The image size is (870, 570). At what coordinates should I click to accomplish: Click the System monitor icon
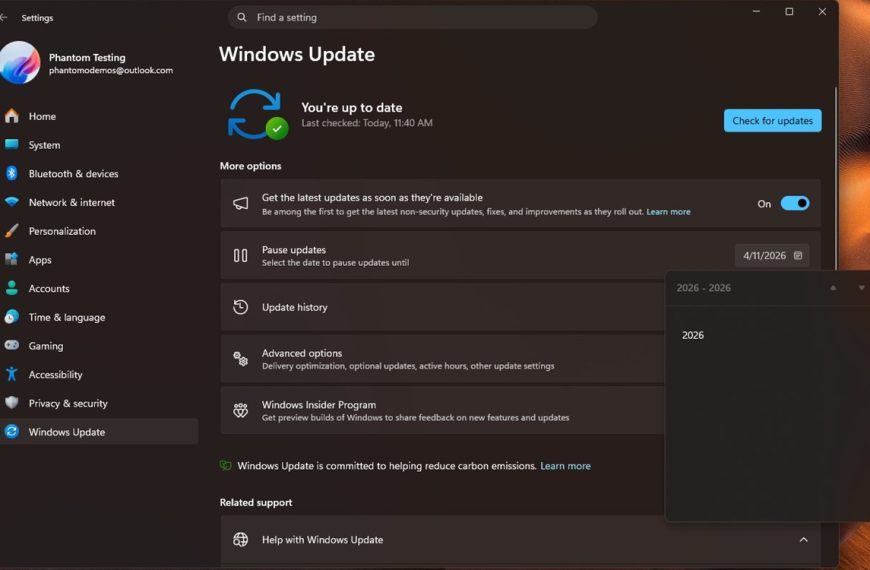(x=12, y=144)
